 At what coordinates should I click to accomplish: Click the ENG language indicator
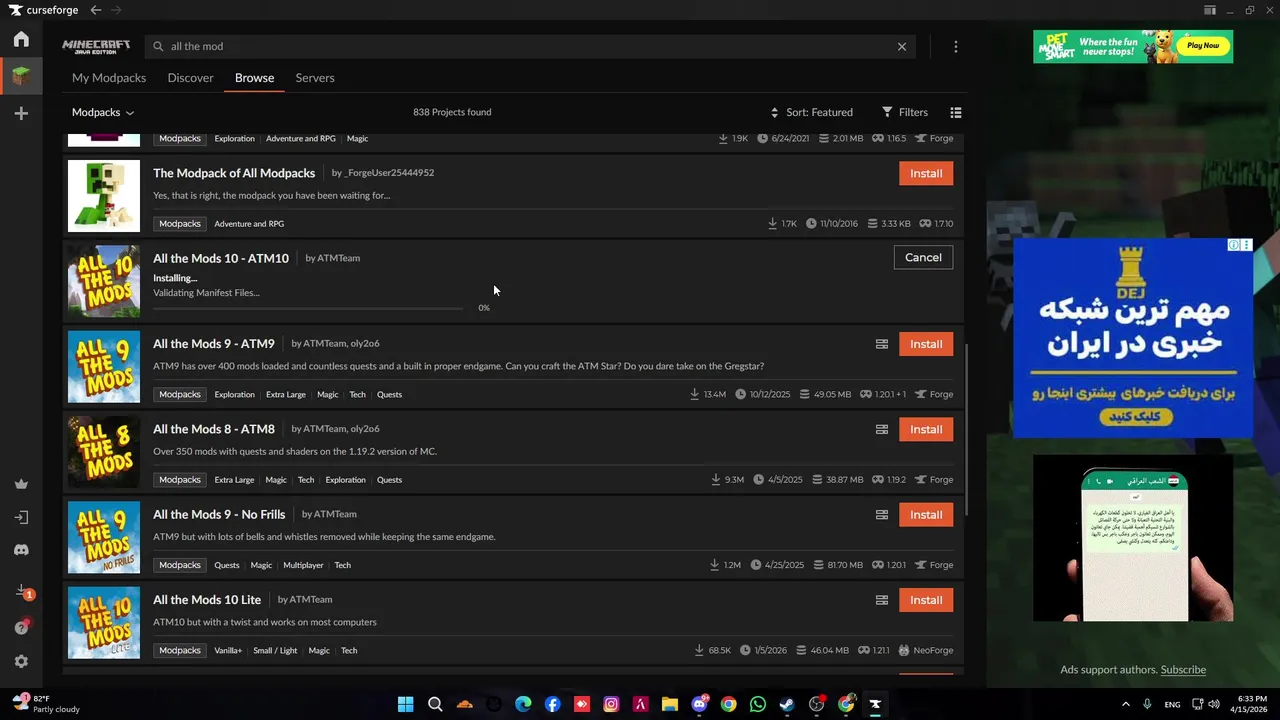tap(1172, 704)
